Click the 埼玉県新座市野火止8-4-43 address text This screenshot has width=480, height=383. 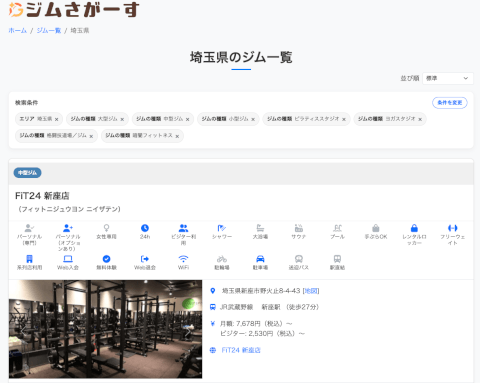[x=261, y=291]
